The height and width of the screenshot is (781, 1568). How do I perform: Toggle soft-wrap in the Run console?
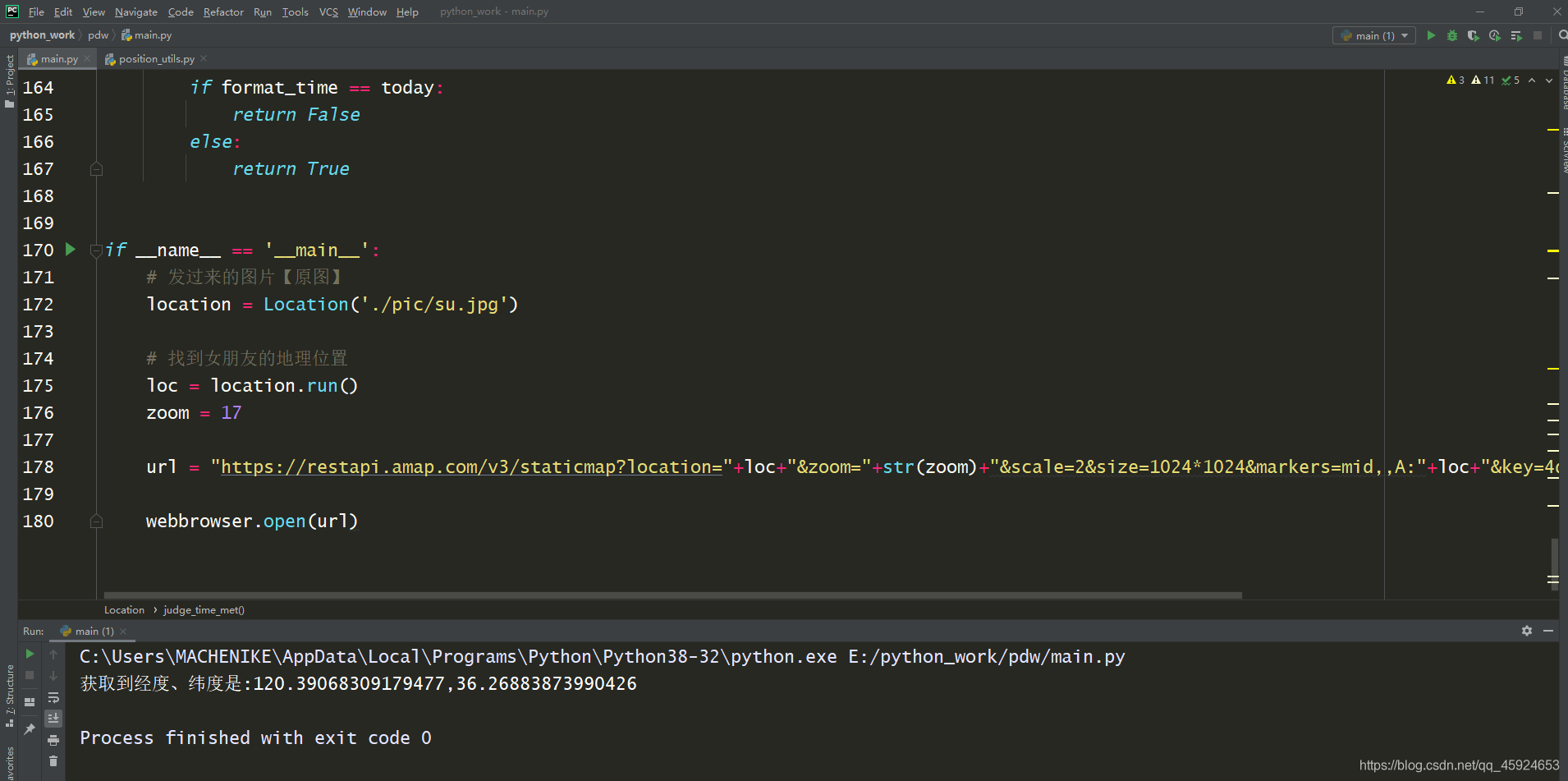(x=53, y=697)
